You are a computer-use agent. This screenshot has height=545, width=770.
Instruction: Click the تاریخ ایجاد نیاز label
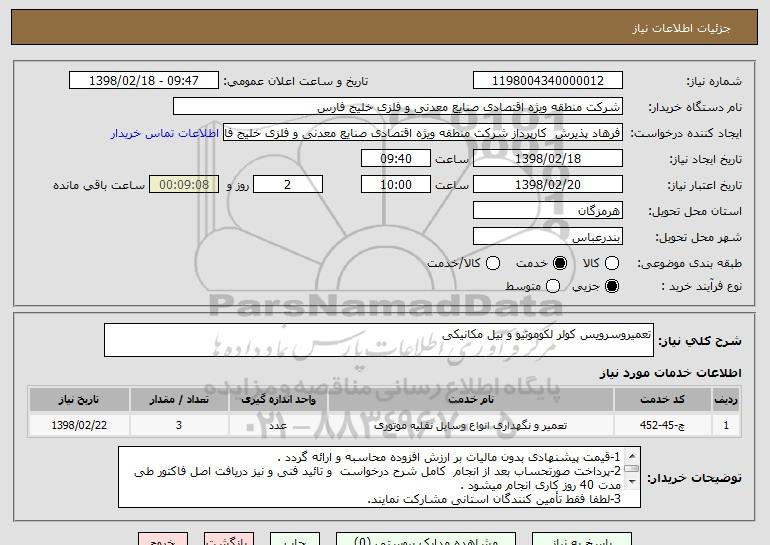[706, 159]
